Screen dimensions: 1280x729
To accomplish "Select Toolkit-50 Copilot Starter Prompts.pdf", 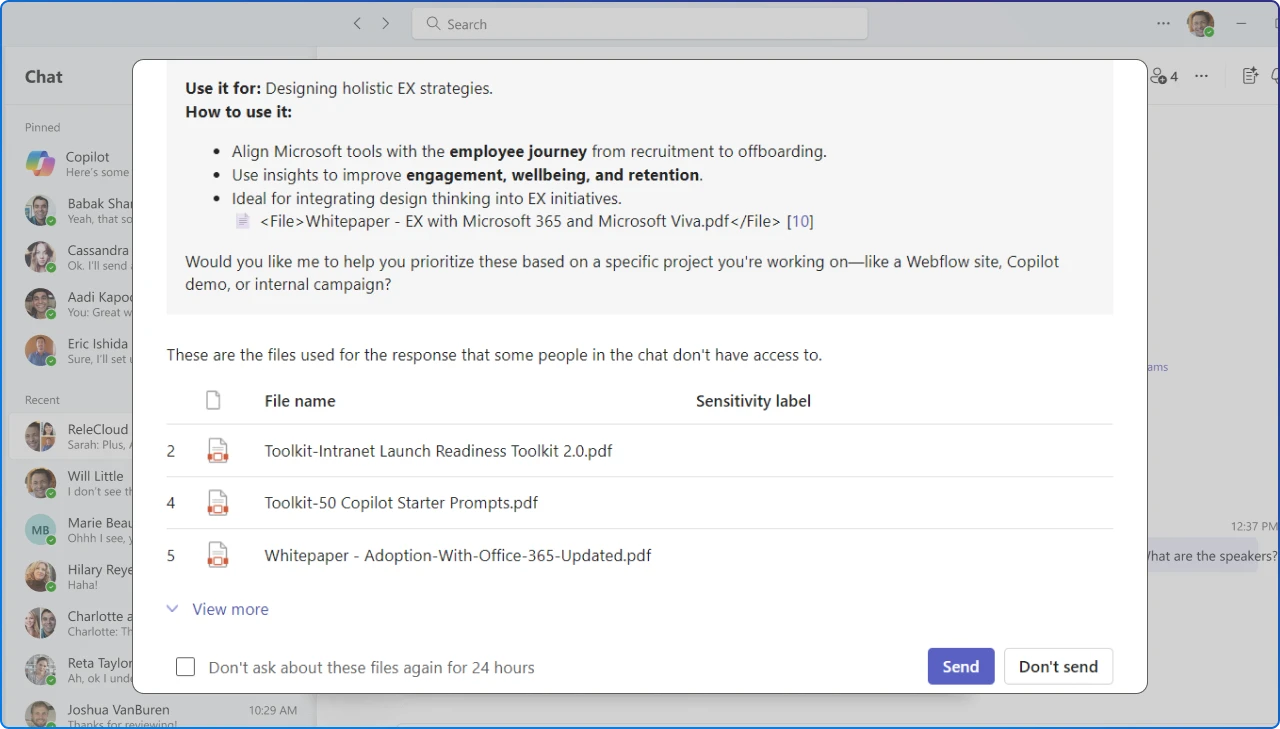I will [401, 503].
